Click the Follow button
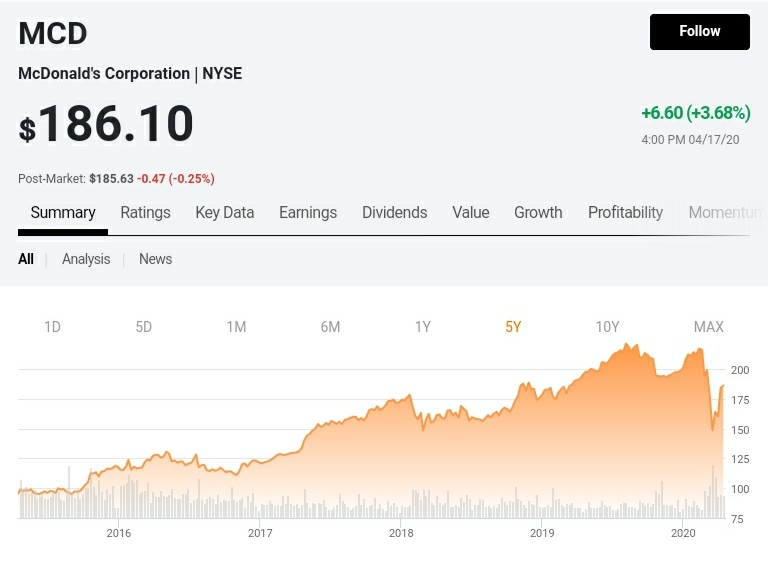This screenshot has width=768, height=565. (699, 31)
